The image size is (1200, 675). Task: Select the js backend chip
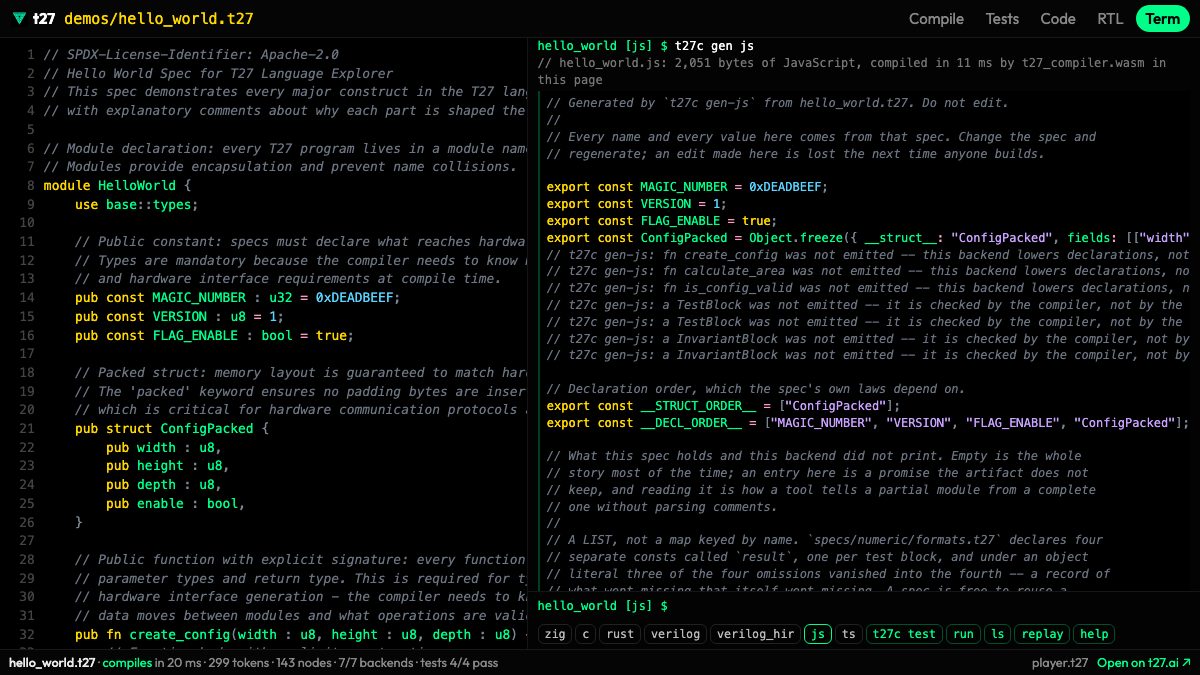coord(818,634)
